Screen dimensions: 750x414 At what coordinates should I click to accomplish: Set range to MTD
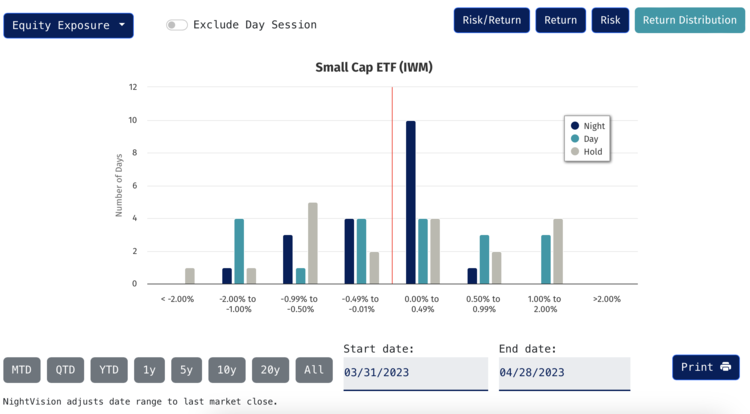tap(22, 370)
